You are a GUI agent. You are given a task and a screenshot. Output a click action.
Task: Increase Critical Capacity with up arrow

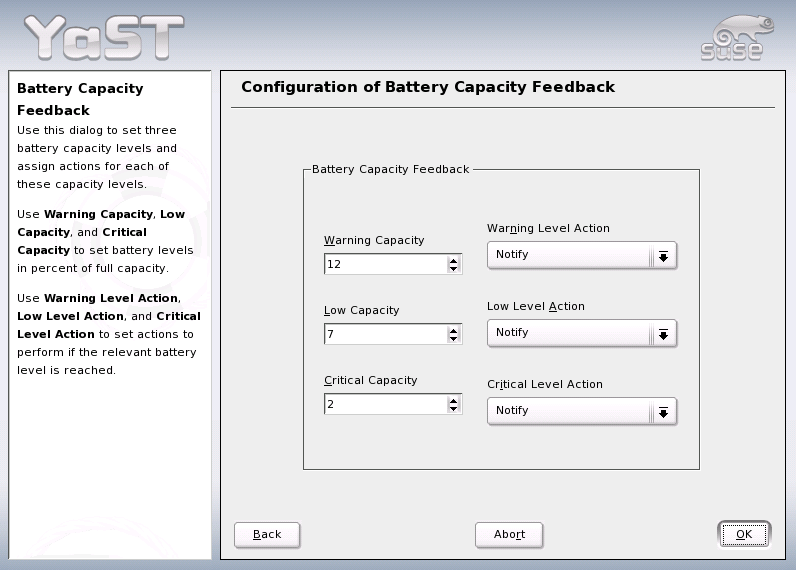pyautogui.click(x=453, y=400)
